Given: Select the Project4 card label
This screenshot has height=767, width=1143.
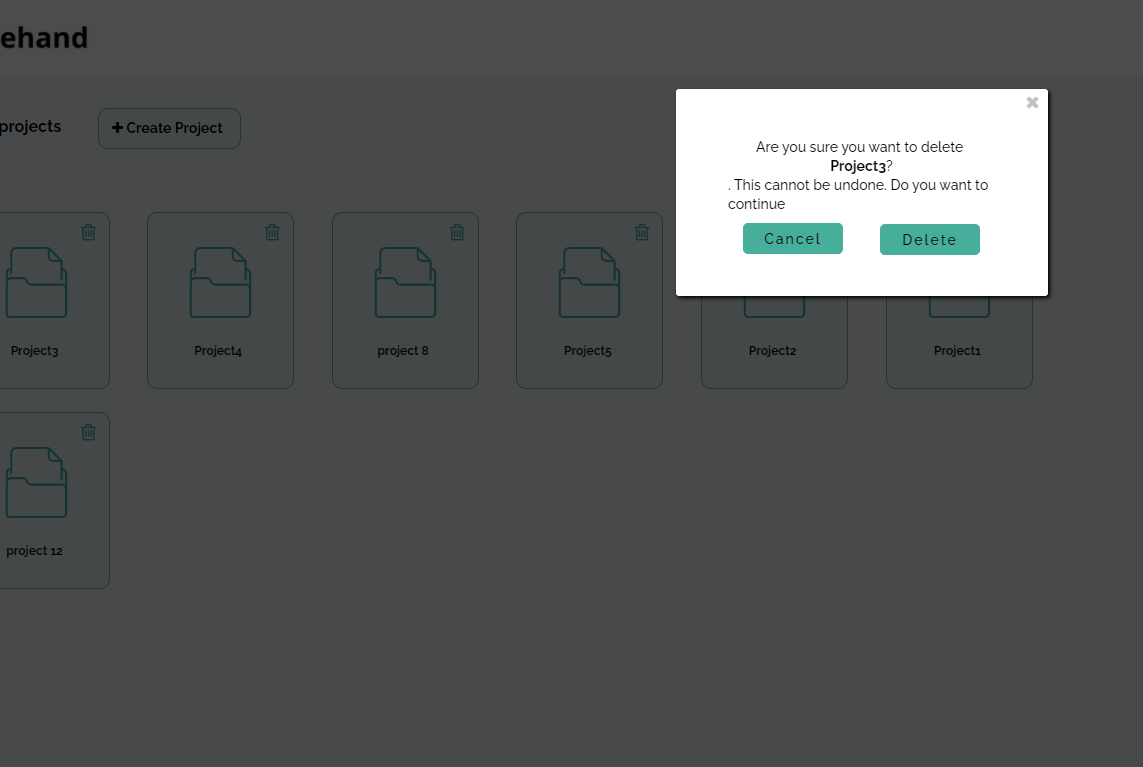Looking at the screenshot, I should pyautogui.click(x=218, y=351).
